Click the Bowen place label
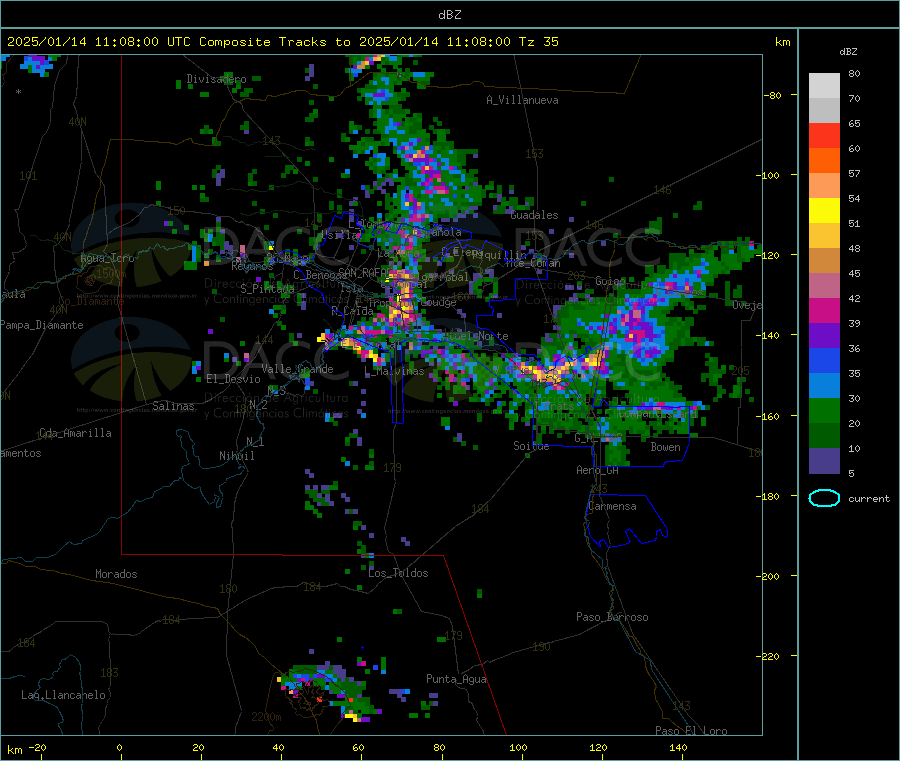The height and width of the screenshot is (761, 900). (665, 447)
